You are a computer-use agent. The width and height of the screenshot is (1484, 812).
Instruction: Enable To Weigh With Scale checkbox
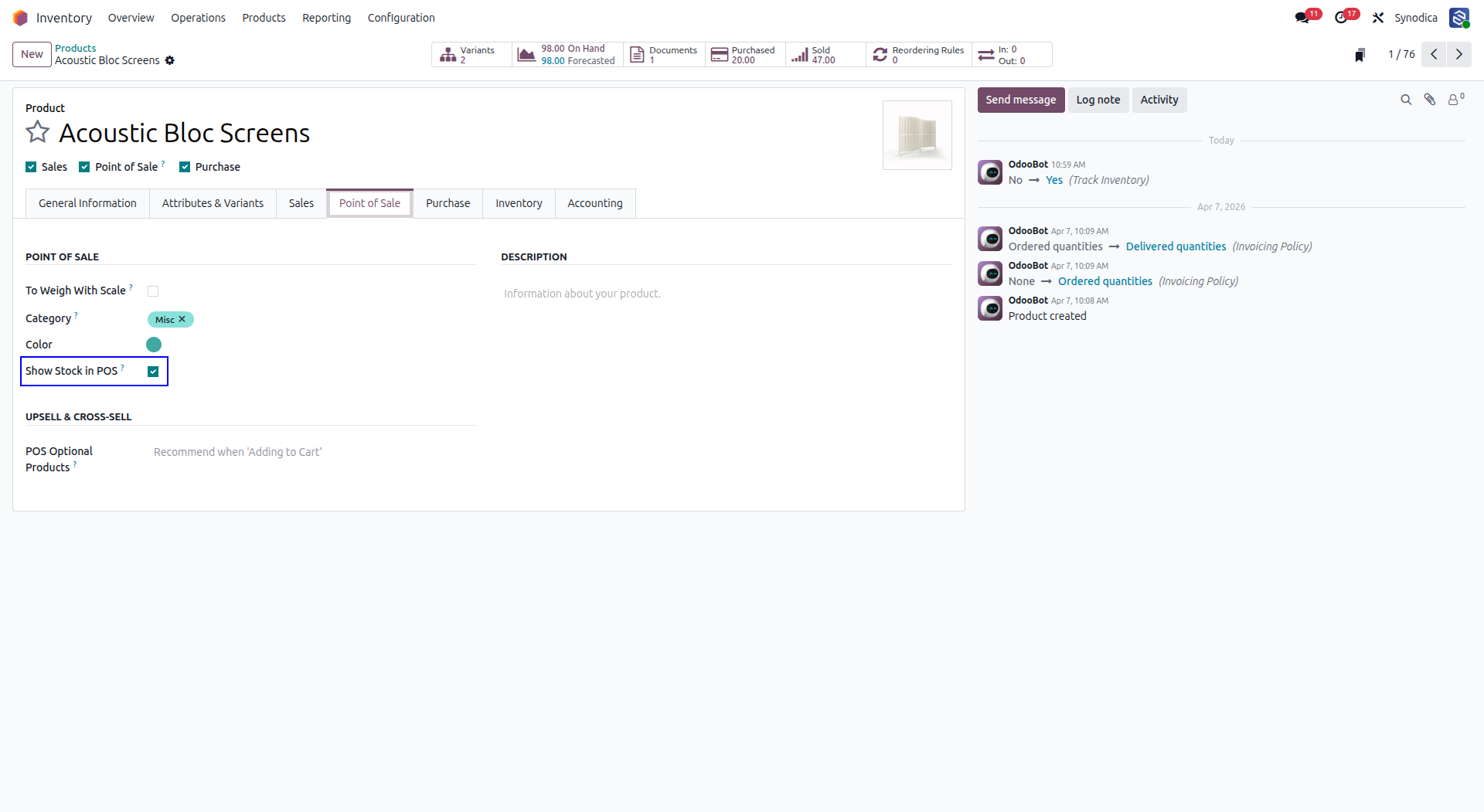(153, 291)
